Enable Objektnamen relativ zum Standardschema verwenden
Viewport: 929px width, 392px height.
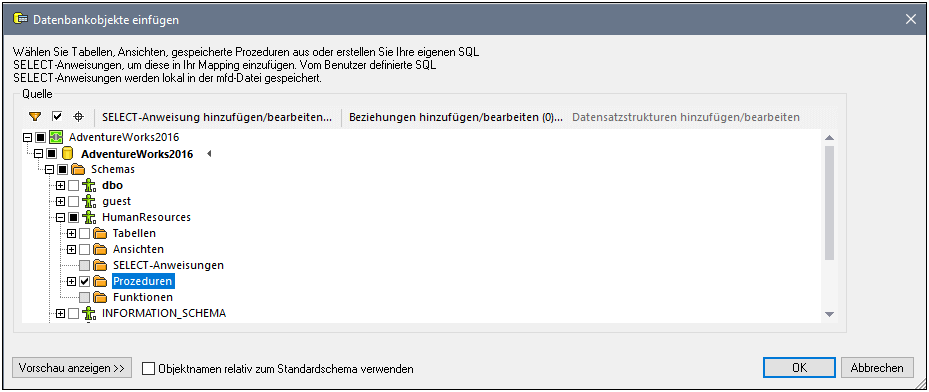[x=148, y=369]
